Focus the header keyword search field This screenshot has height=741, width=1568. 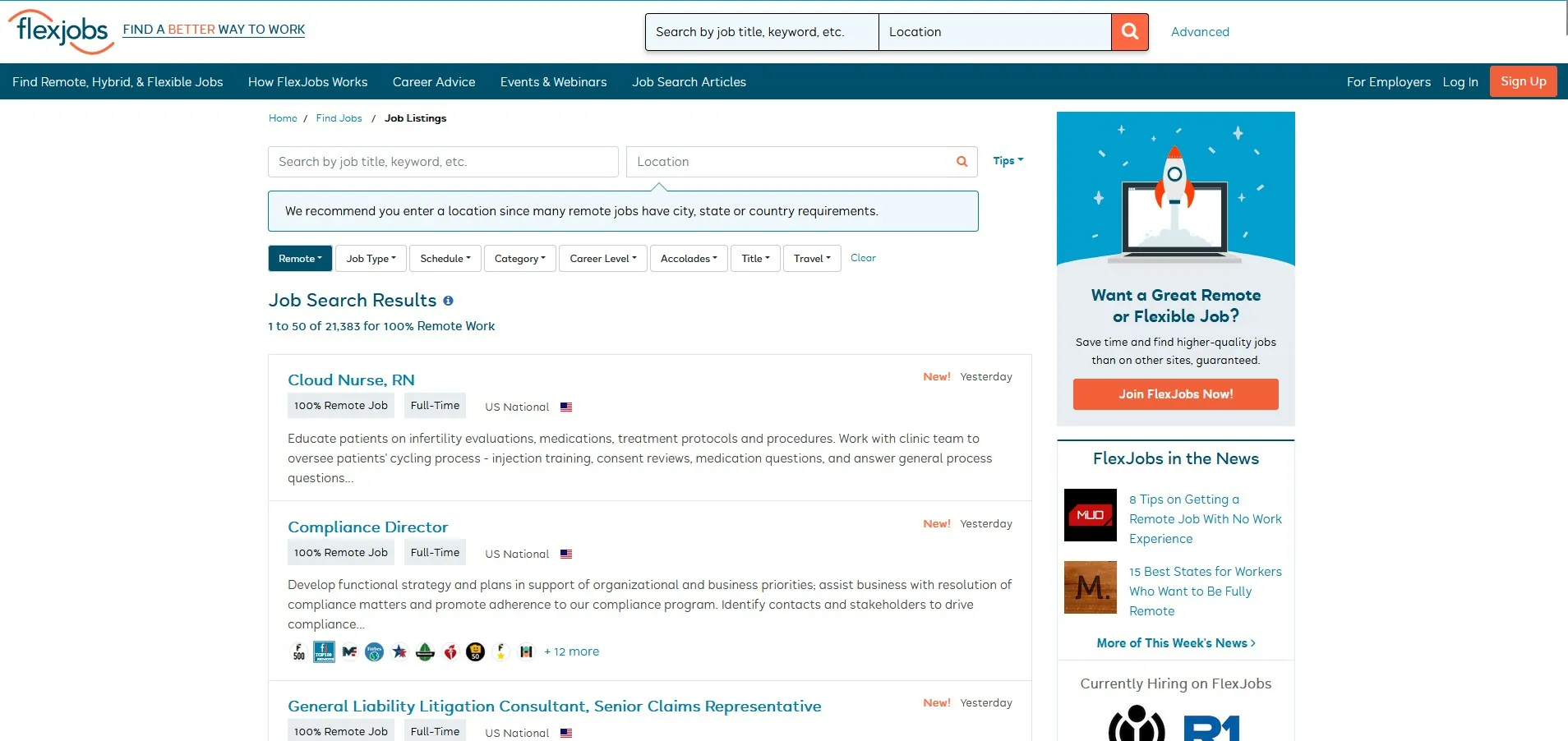762,32
